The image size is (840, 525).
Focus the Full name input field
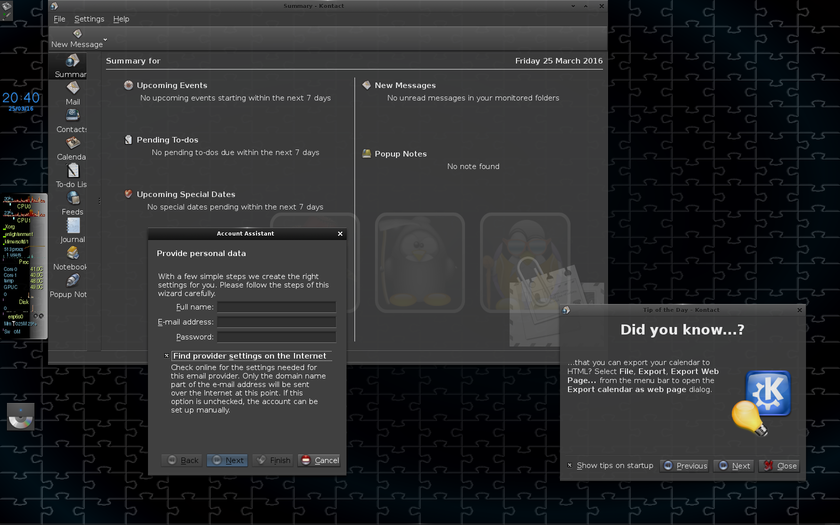click(276, 307)
